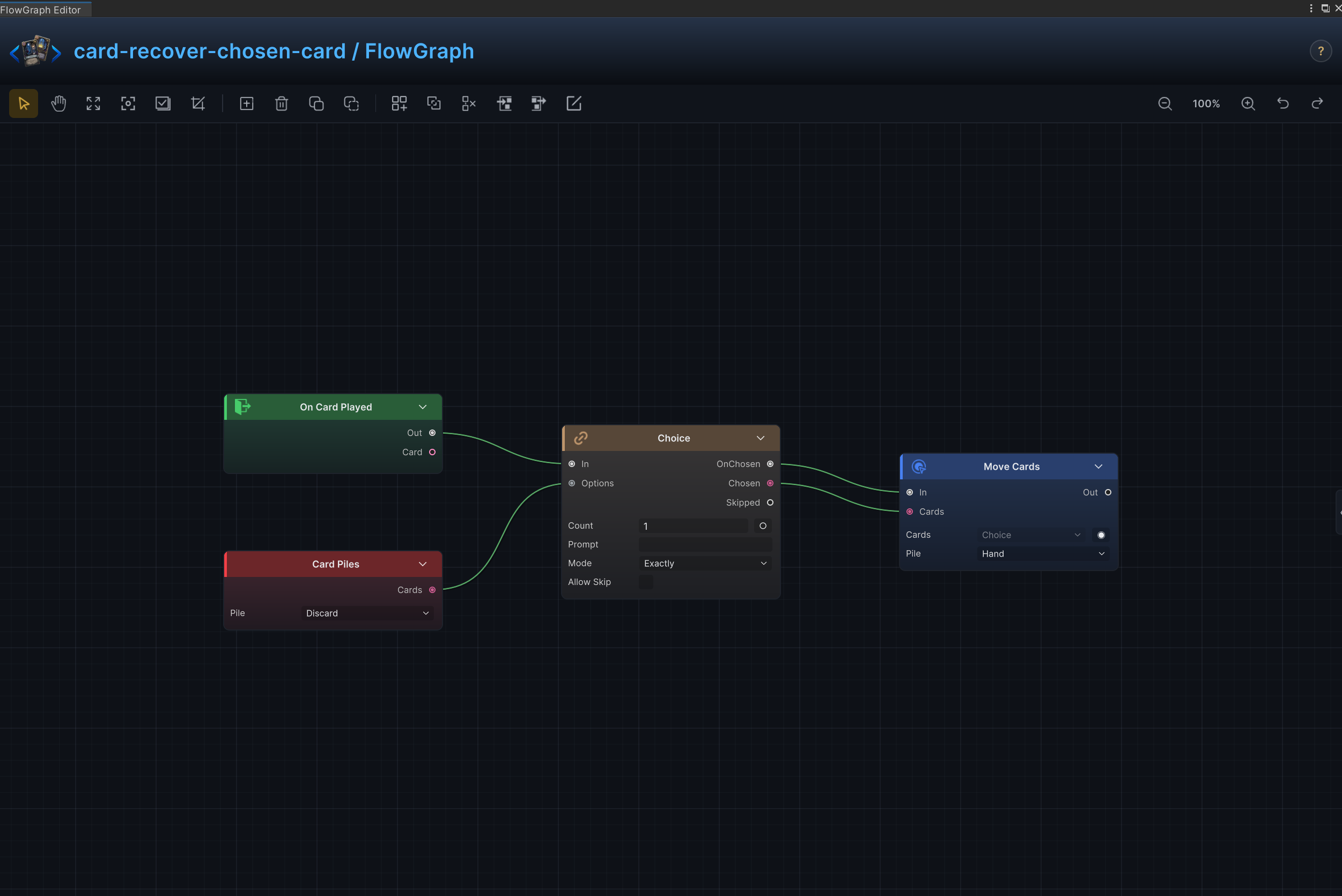The width and height of the screenshot is (1342, 896).
Task: Click the focus on selection icon
Action: 128,103
